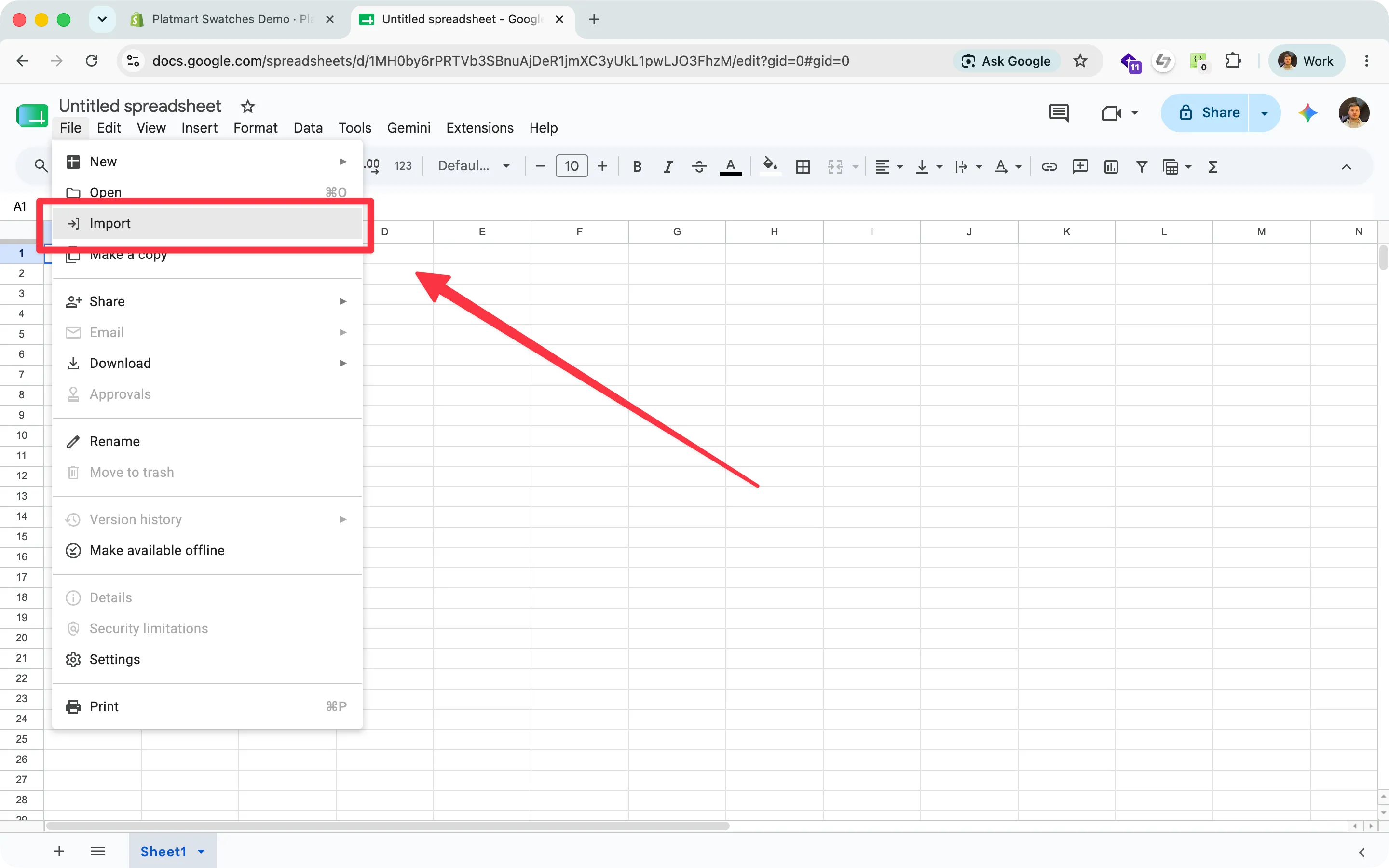Open the Chrome three-dot menu
The image size is (1389, 868).
click(1367, 61)
